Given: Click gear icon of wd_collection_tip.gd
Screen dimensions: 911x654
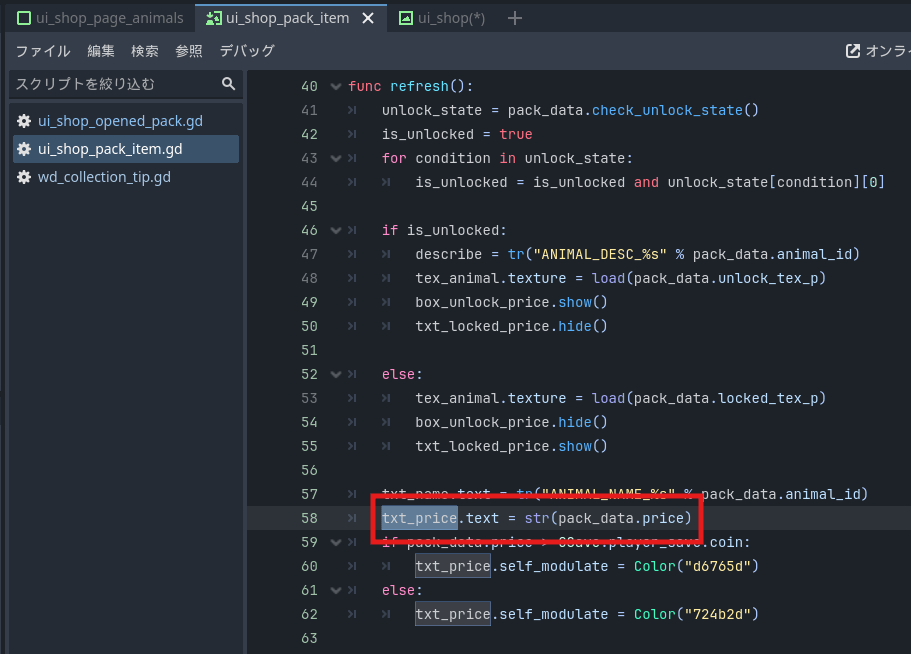Looking at the screenshot, I should (24, 177).
